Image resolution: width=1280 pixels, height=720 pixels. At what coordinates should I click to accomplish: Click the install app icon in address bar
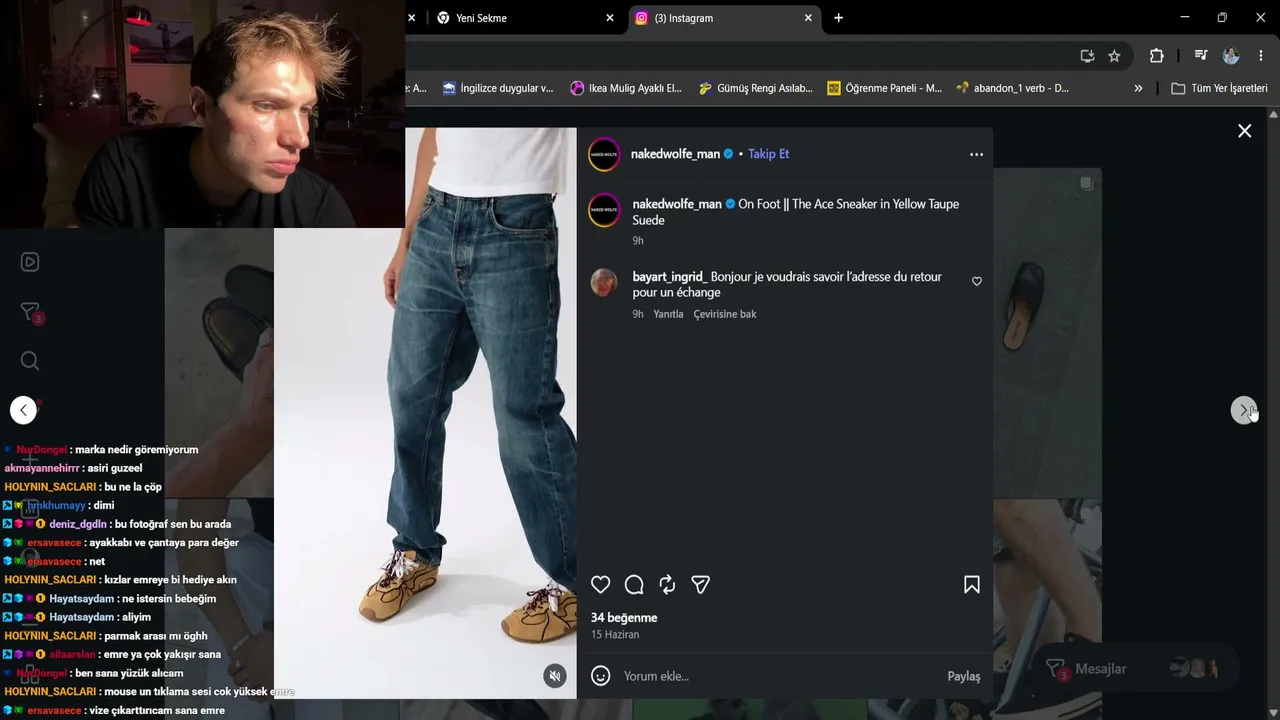point(1087,56)
